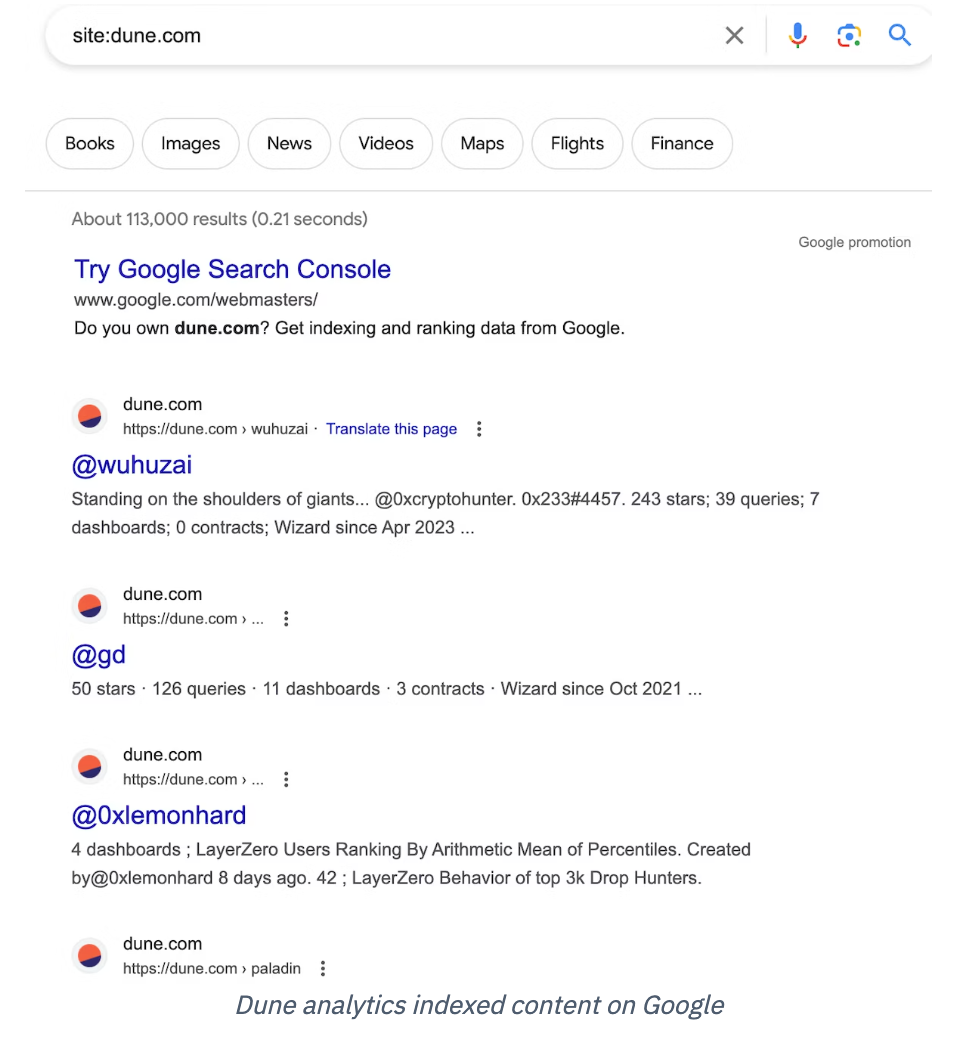Select the Videos filter chip

coord(386,144)
